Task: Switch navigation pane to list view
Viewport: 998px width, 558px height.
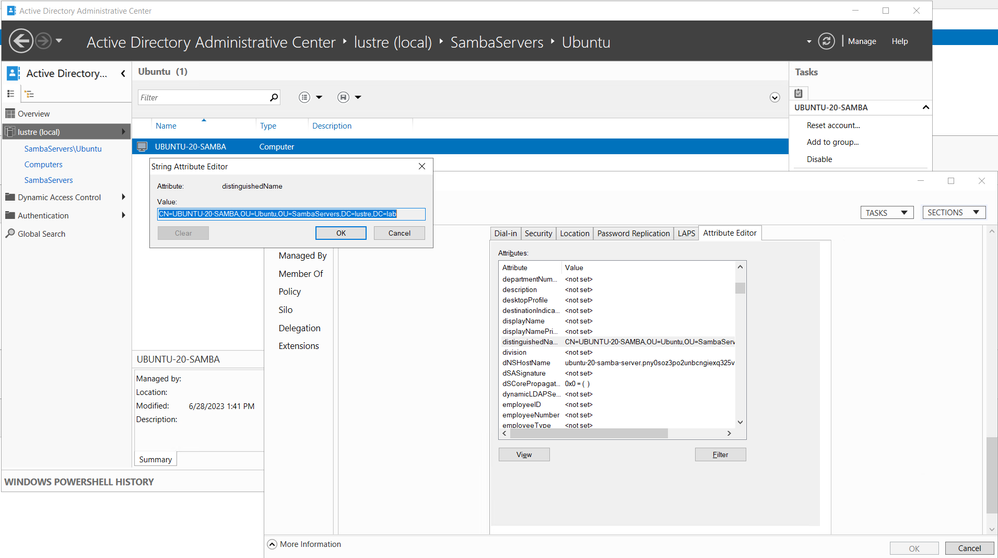Action: [11, 94]
